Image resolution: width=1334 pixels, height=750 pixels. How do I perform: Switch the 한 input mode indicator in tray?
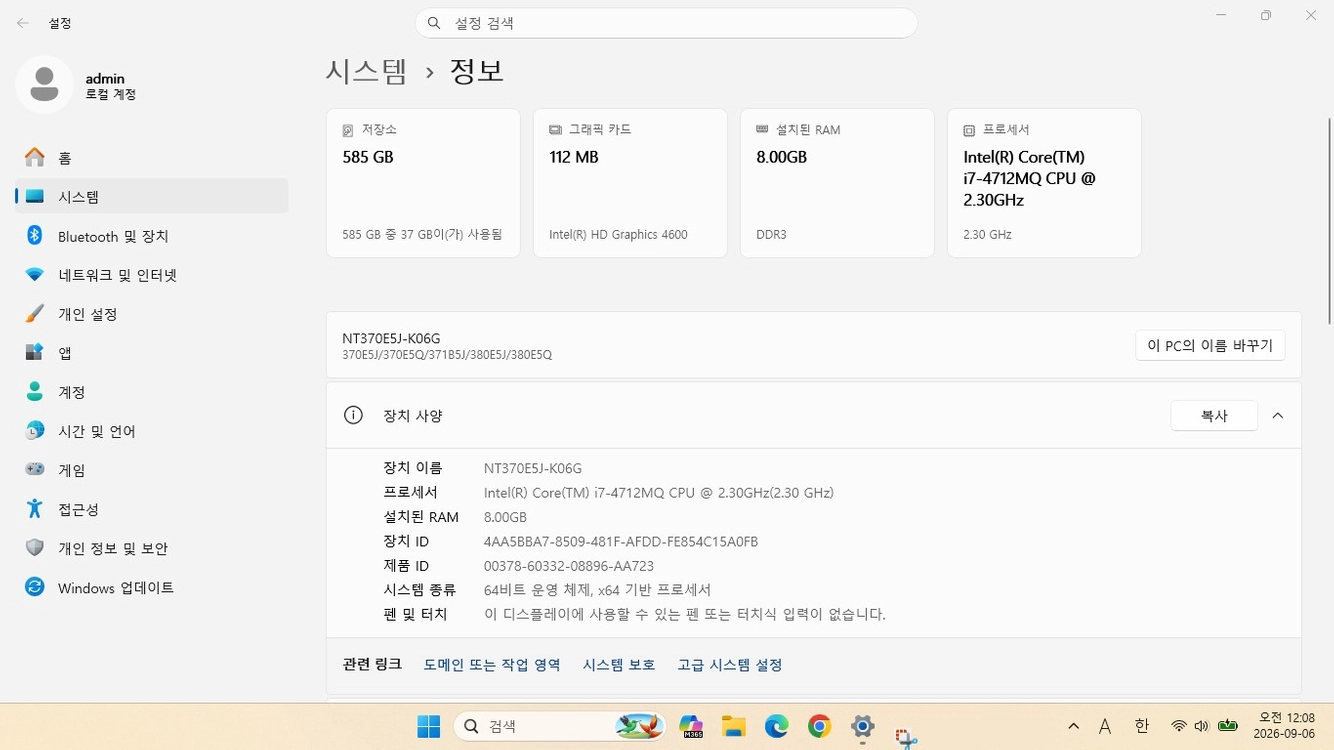click(1141, 727)
